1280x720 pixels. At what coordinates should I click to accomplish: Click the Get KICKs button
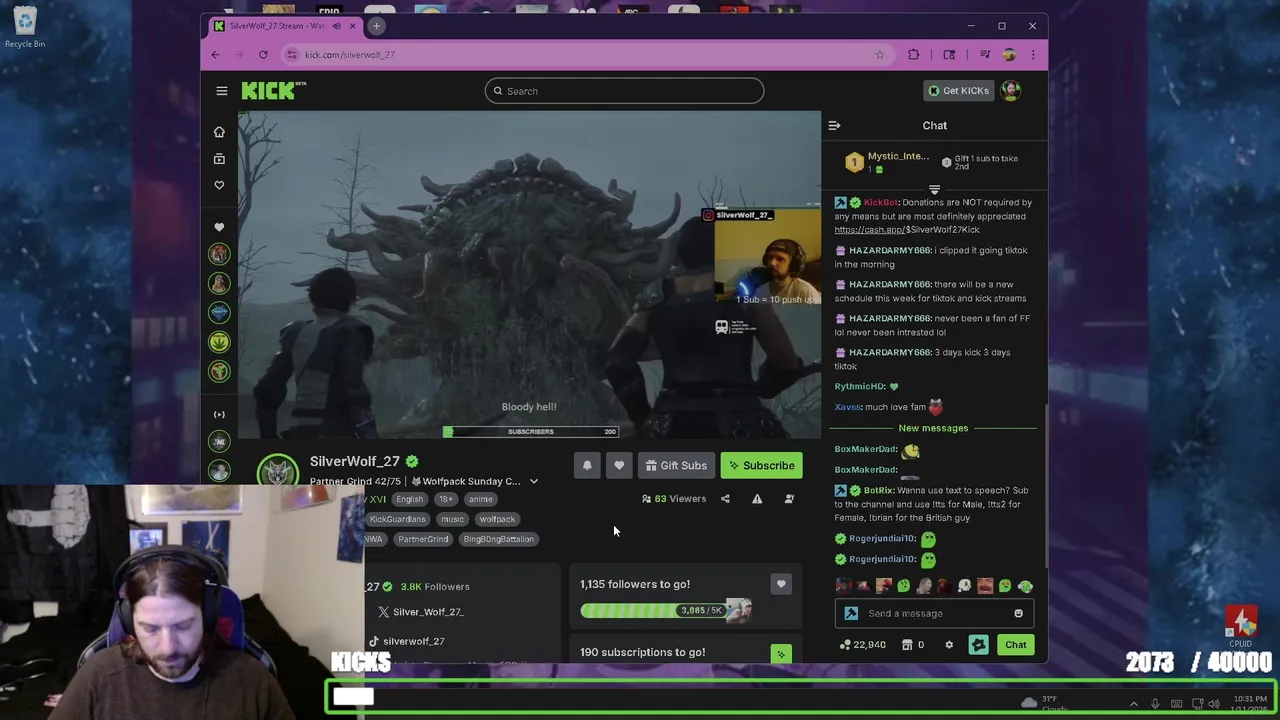click(x=958, y=91)
